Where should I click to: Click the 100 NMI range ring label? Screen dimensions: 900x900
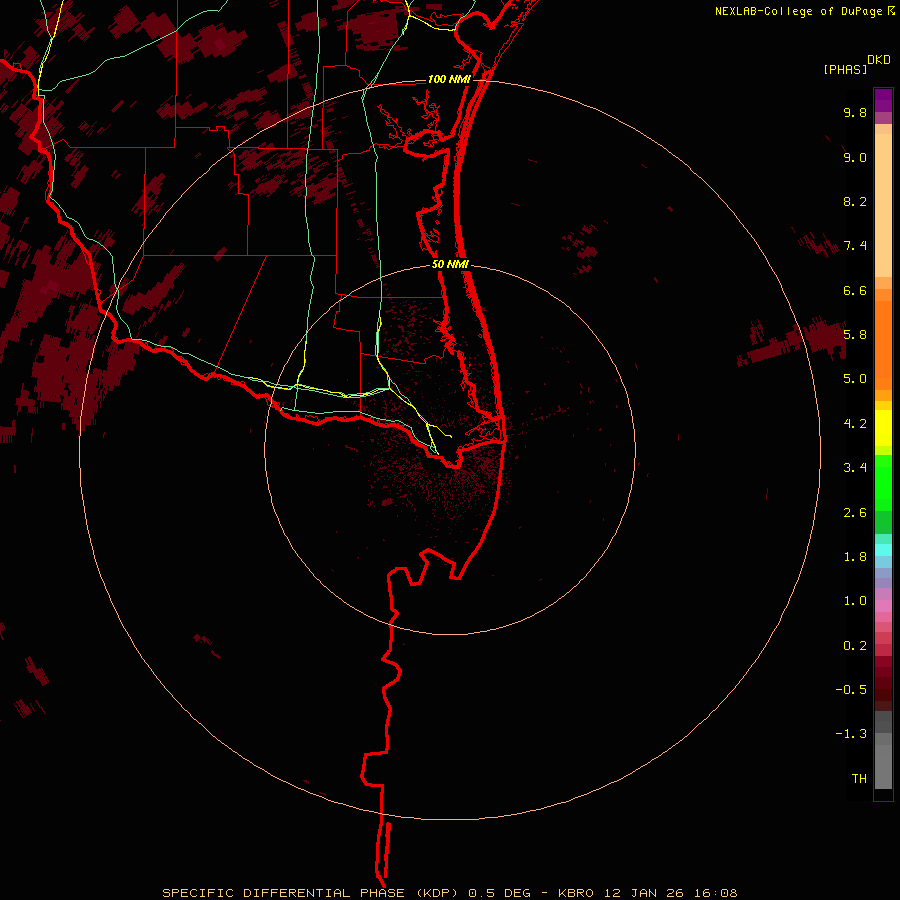pos(449,79)
